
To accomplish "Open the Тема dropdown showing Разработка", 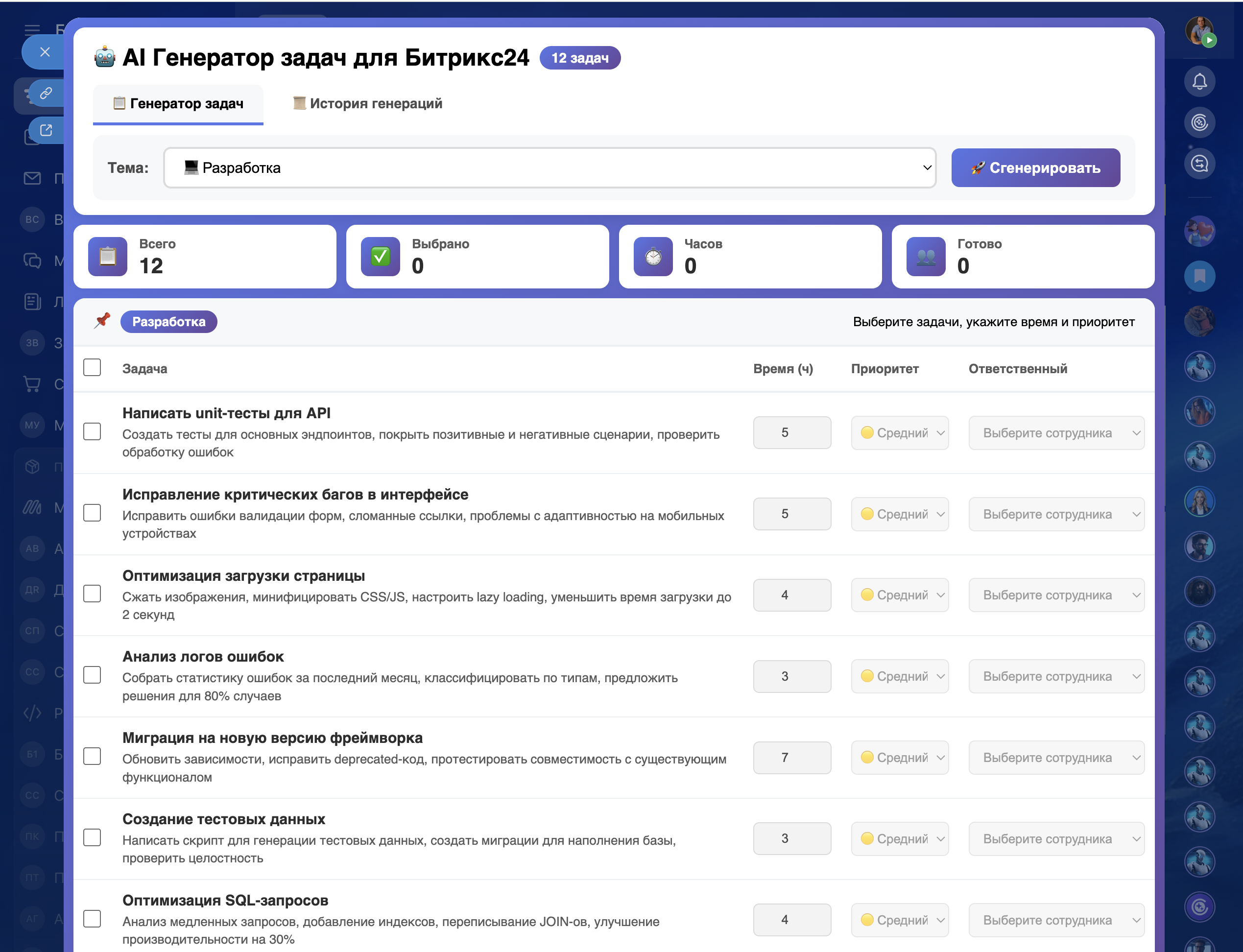I will click(549, 168).
